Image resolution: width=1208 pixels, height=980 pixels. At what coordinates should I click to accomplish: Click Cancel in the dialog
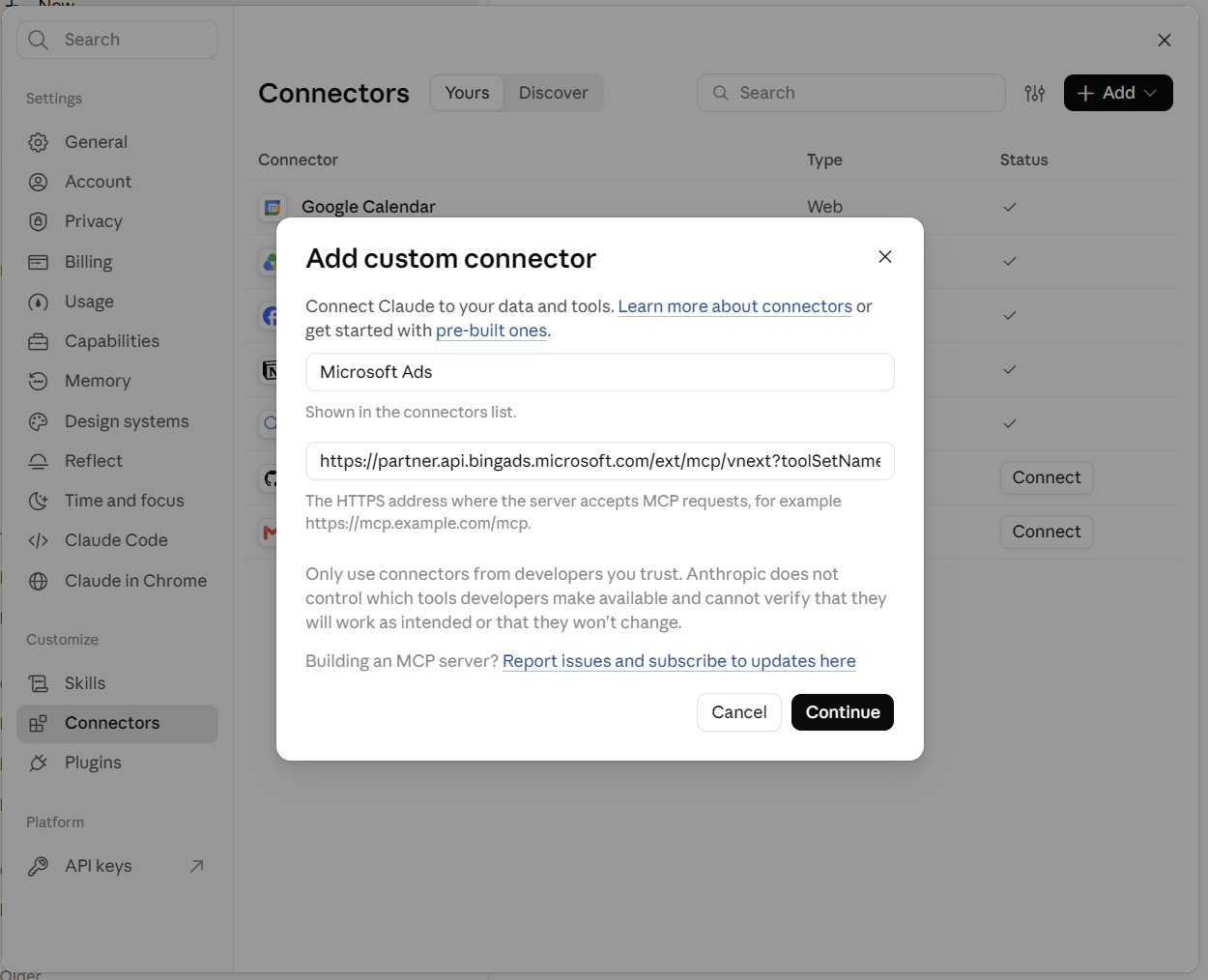point(739,712)
